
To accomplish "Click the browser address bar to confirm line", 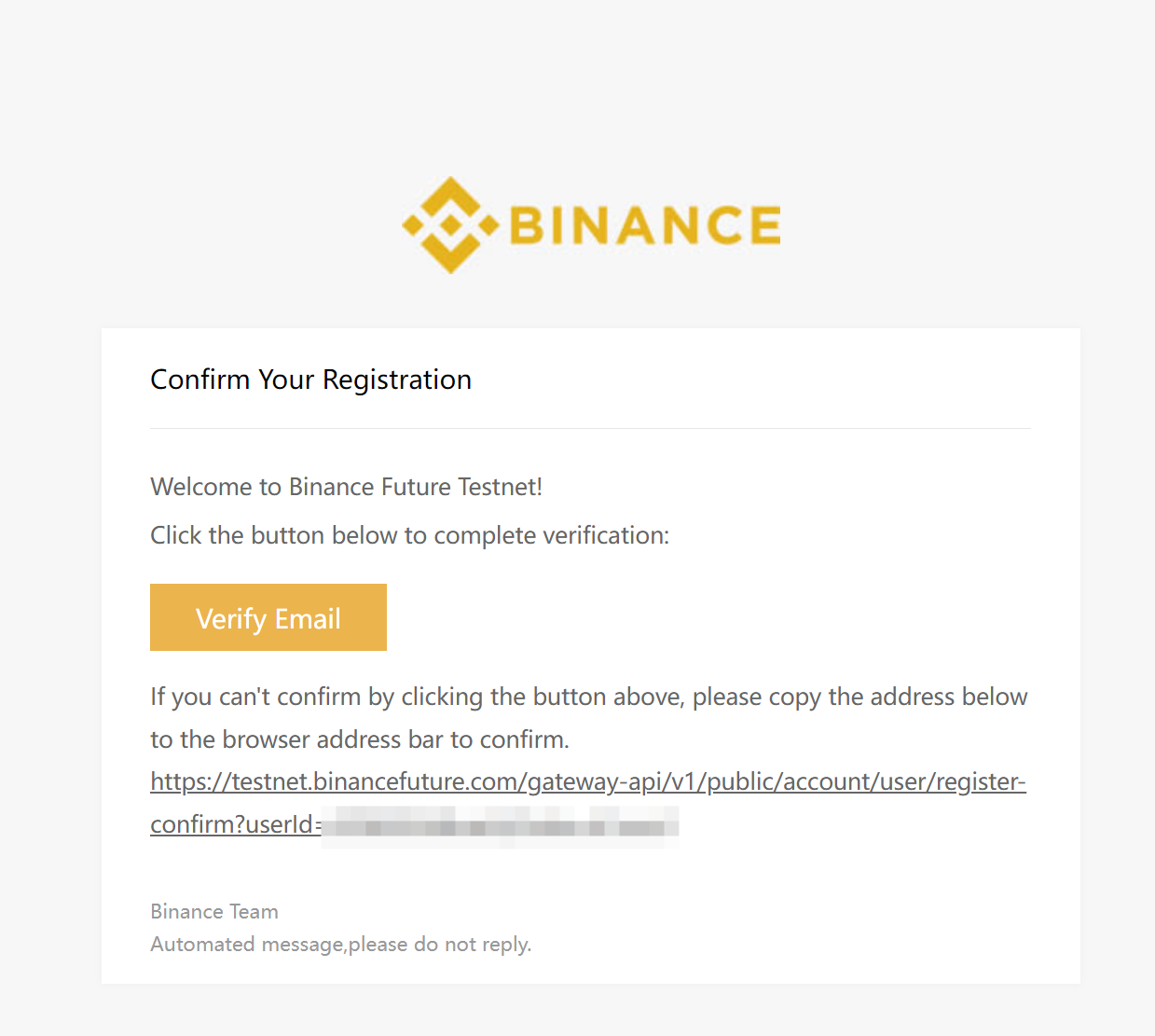I will click(x=360, y=739).
